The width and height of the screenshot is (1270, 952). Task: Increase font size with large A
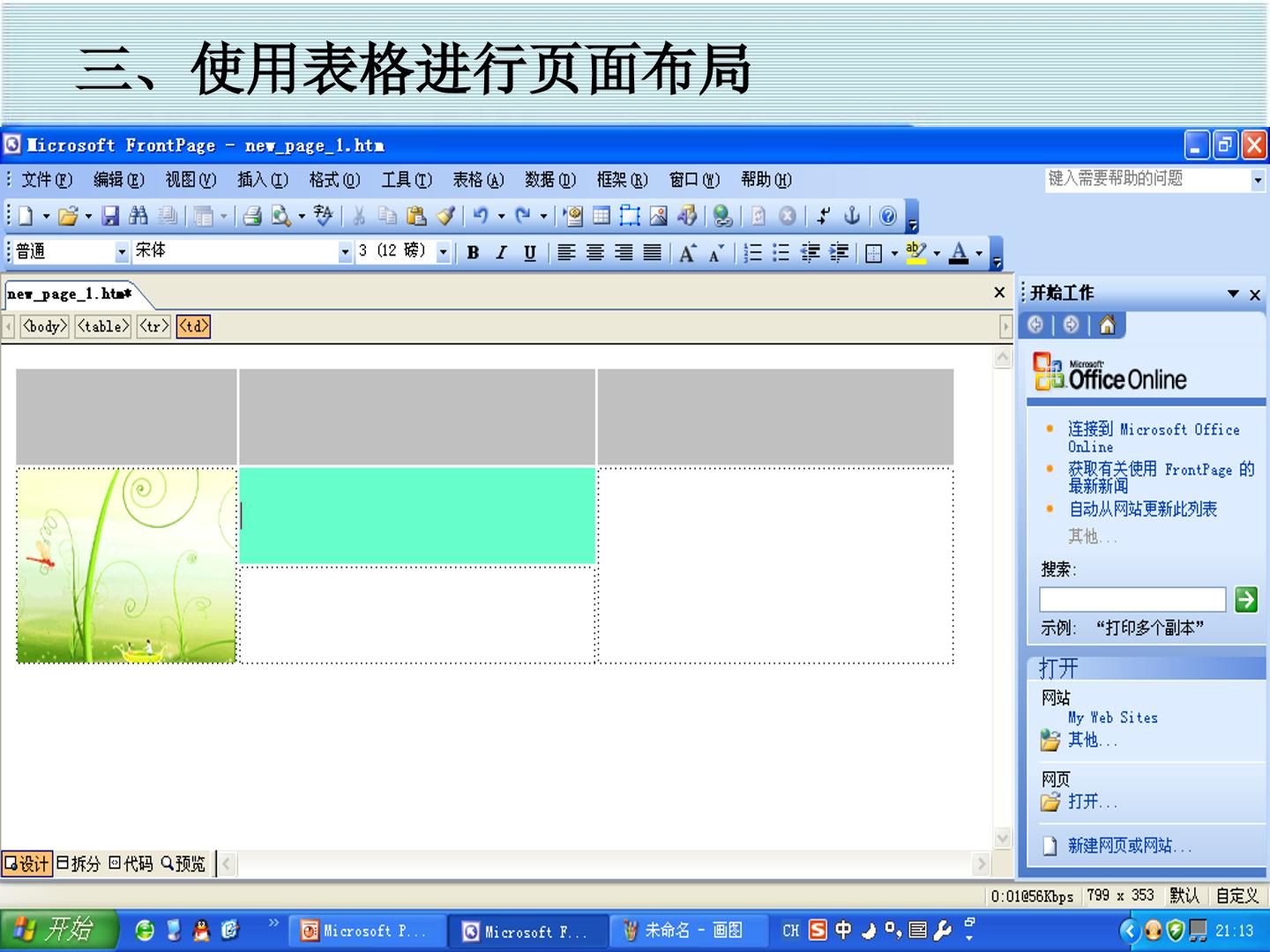point(688,253)
